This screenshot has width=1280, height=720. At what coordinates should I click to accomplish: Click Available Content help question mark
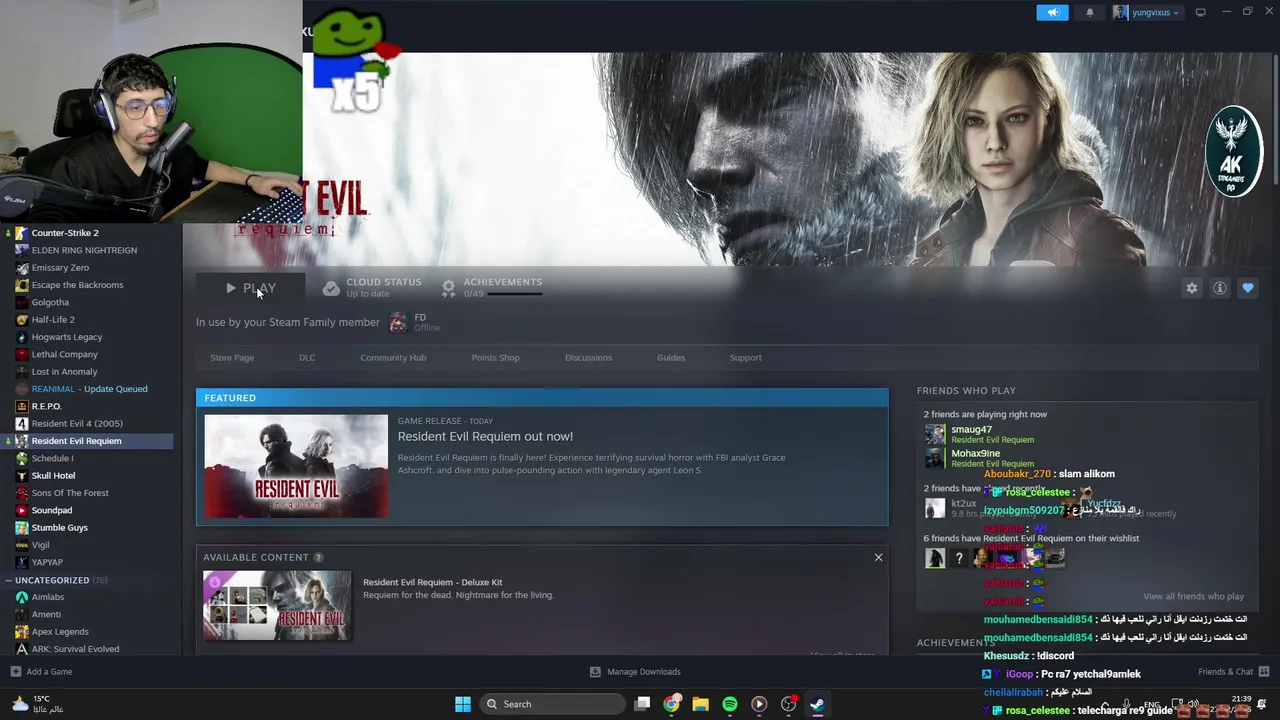(x=318, y=557)
